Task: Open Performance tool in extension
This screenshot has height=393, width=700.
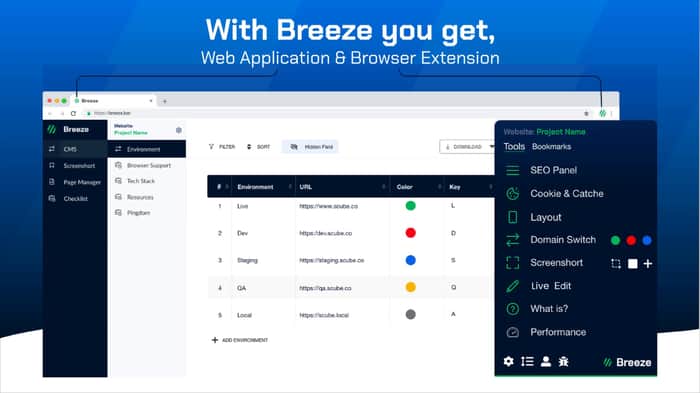Action: pyautogui.click(x=558, y=332)
